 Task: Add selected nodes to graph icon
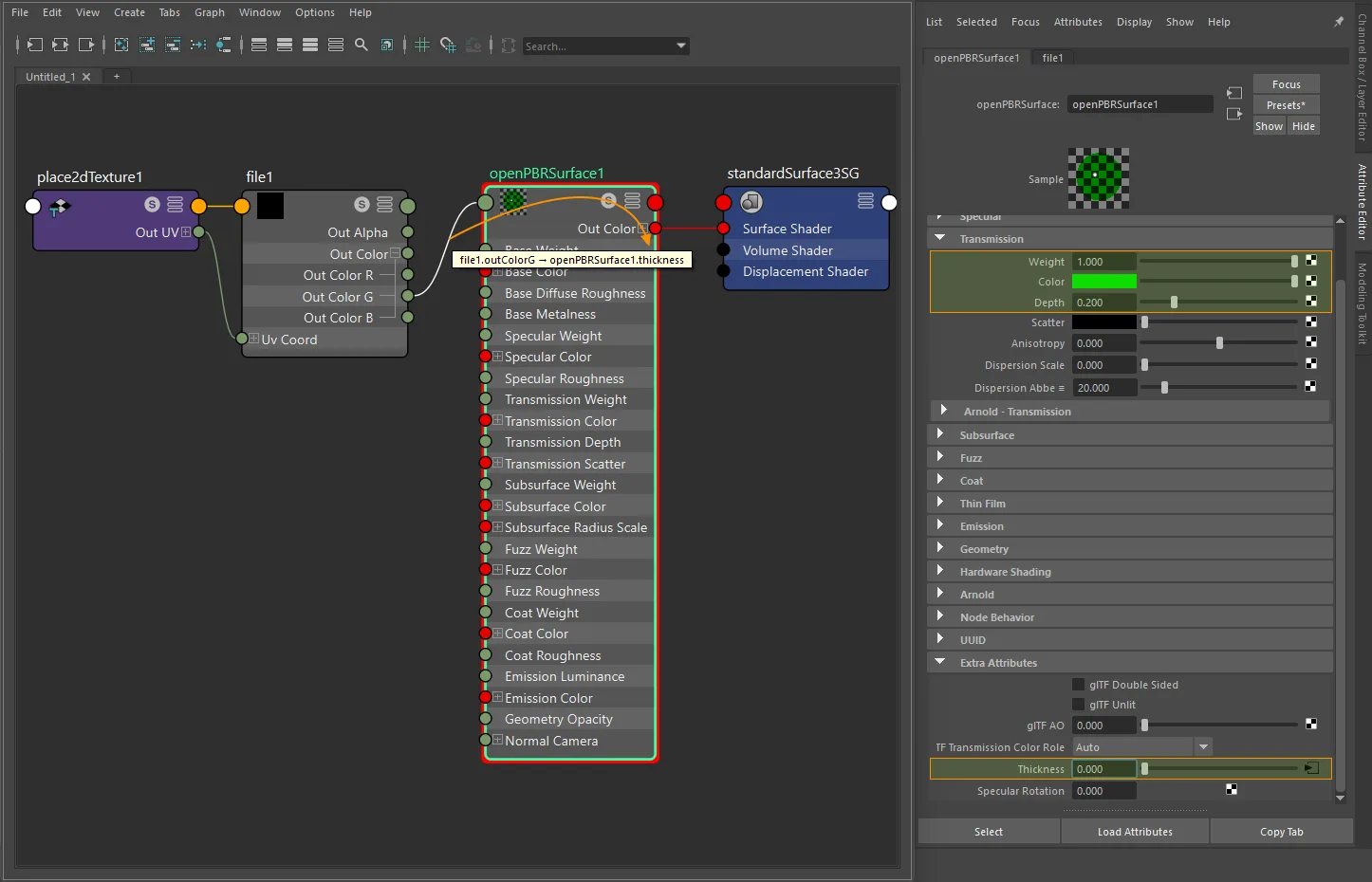[147, 45]
